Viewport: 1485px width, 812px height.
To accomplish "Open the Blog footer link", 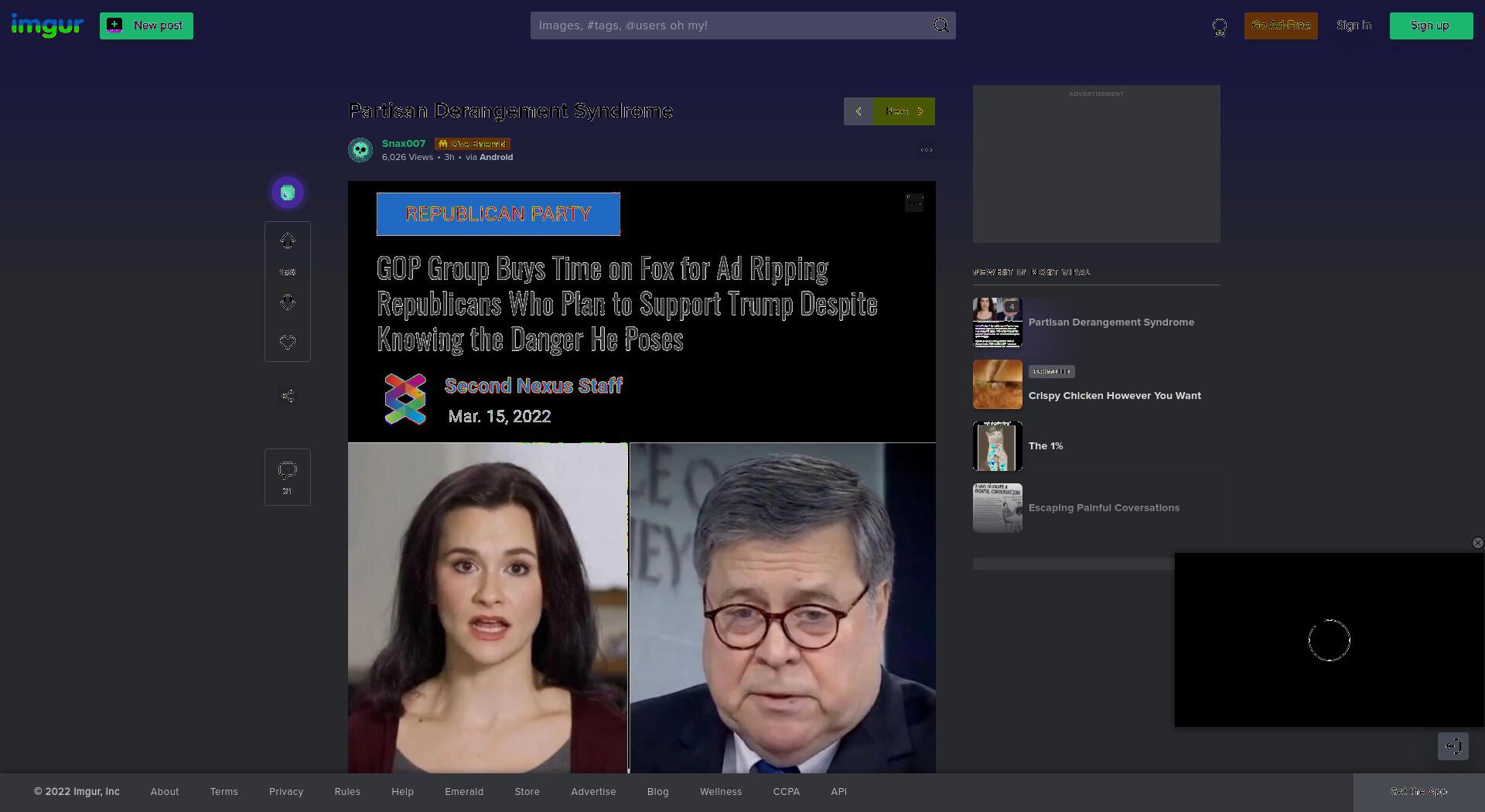I will click(x=658, y=792).
